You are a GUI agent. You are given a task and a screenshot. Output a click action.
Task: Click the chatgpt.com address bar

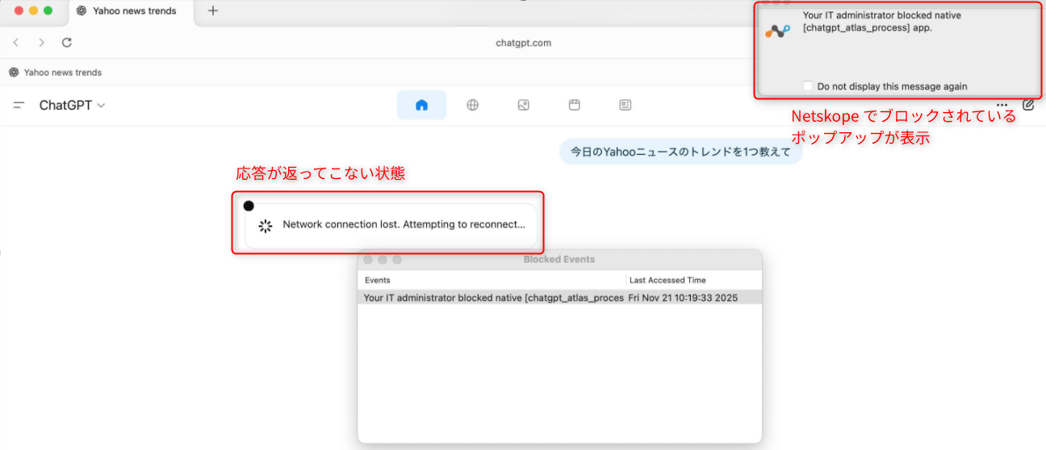click(x=523, y=43)
